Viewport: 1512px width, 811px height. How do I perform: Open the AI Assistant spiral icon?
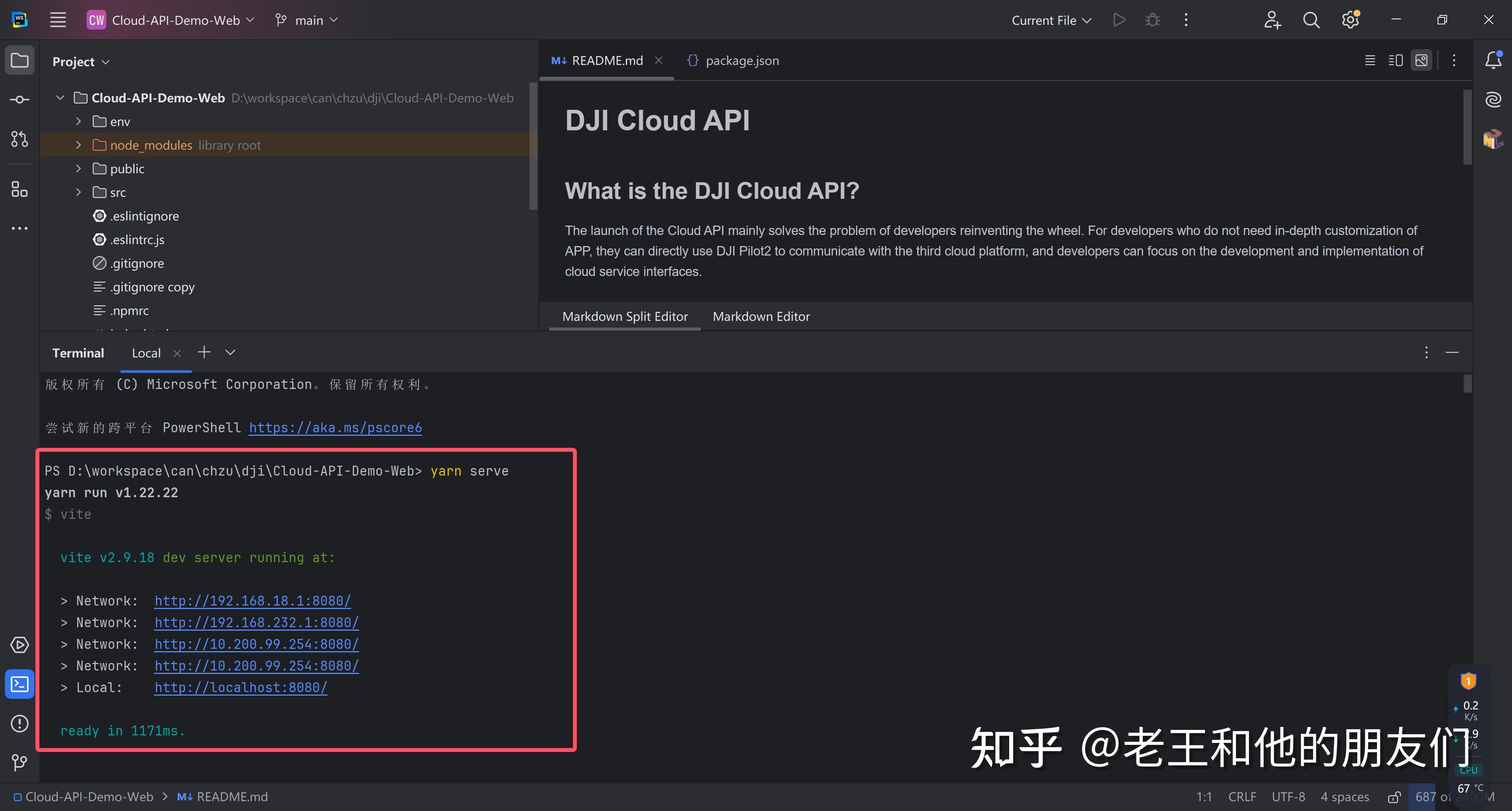[x=1493, y=100]
